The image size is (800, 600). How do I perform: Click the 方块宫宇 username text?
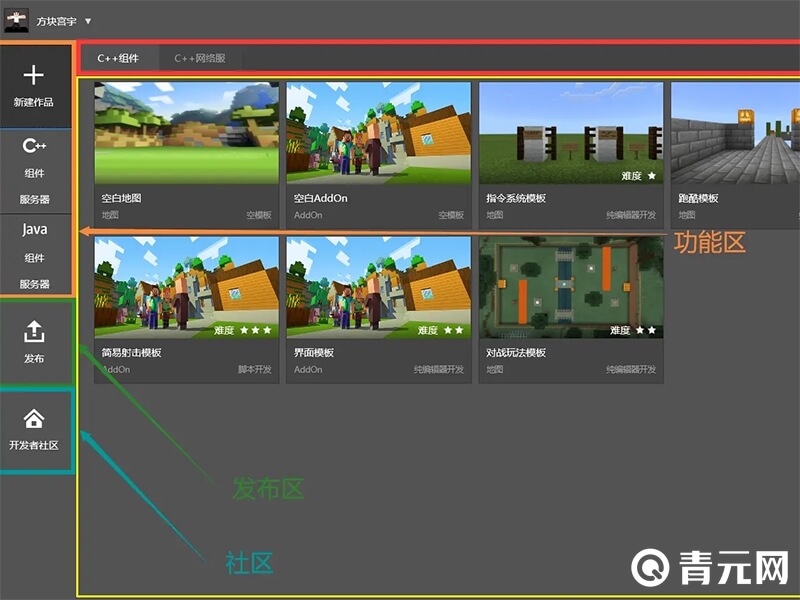click(x=56, y=21)
